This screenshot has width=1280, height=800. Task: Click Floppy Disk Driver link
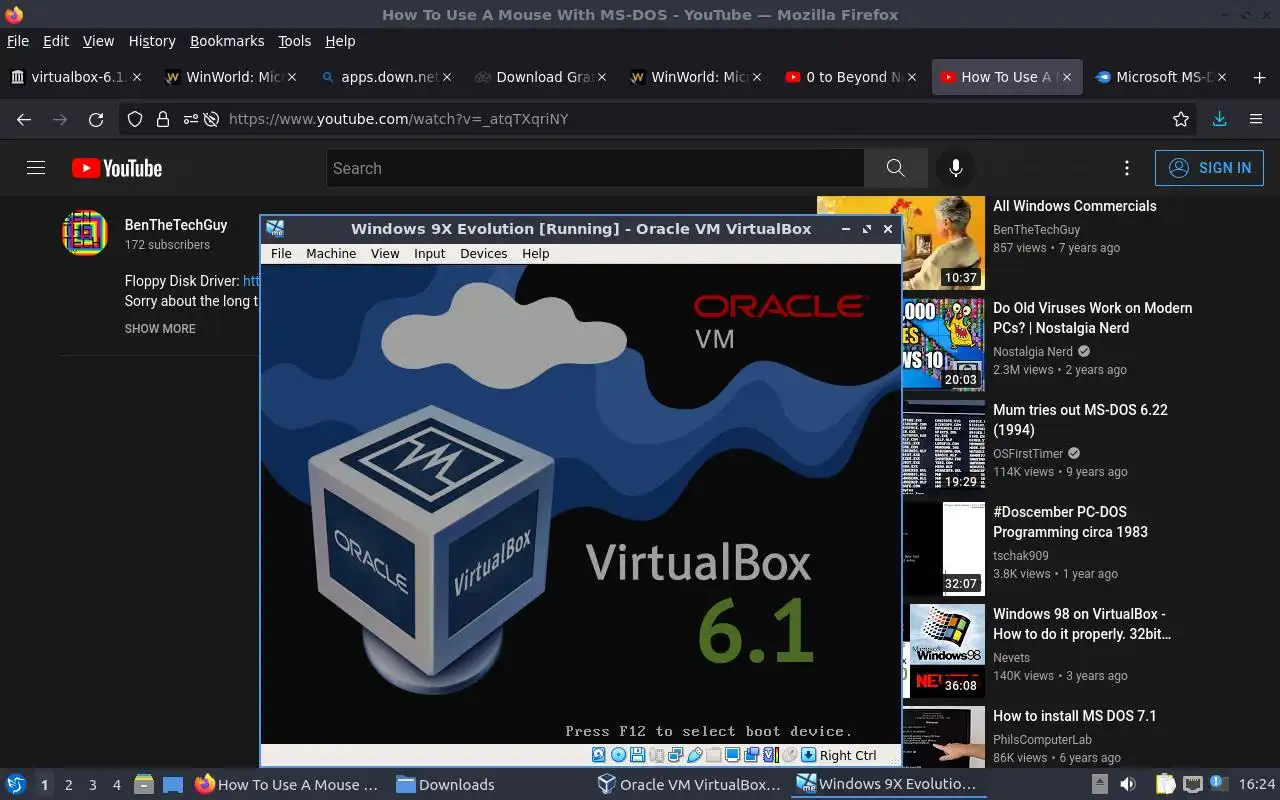(x=251, y=281)
